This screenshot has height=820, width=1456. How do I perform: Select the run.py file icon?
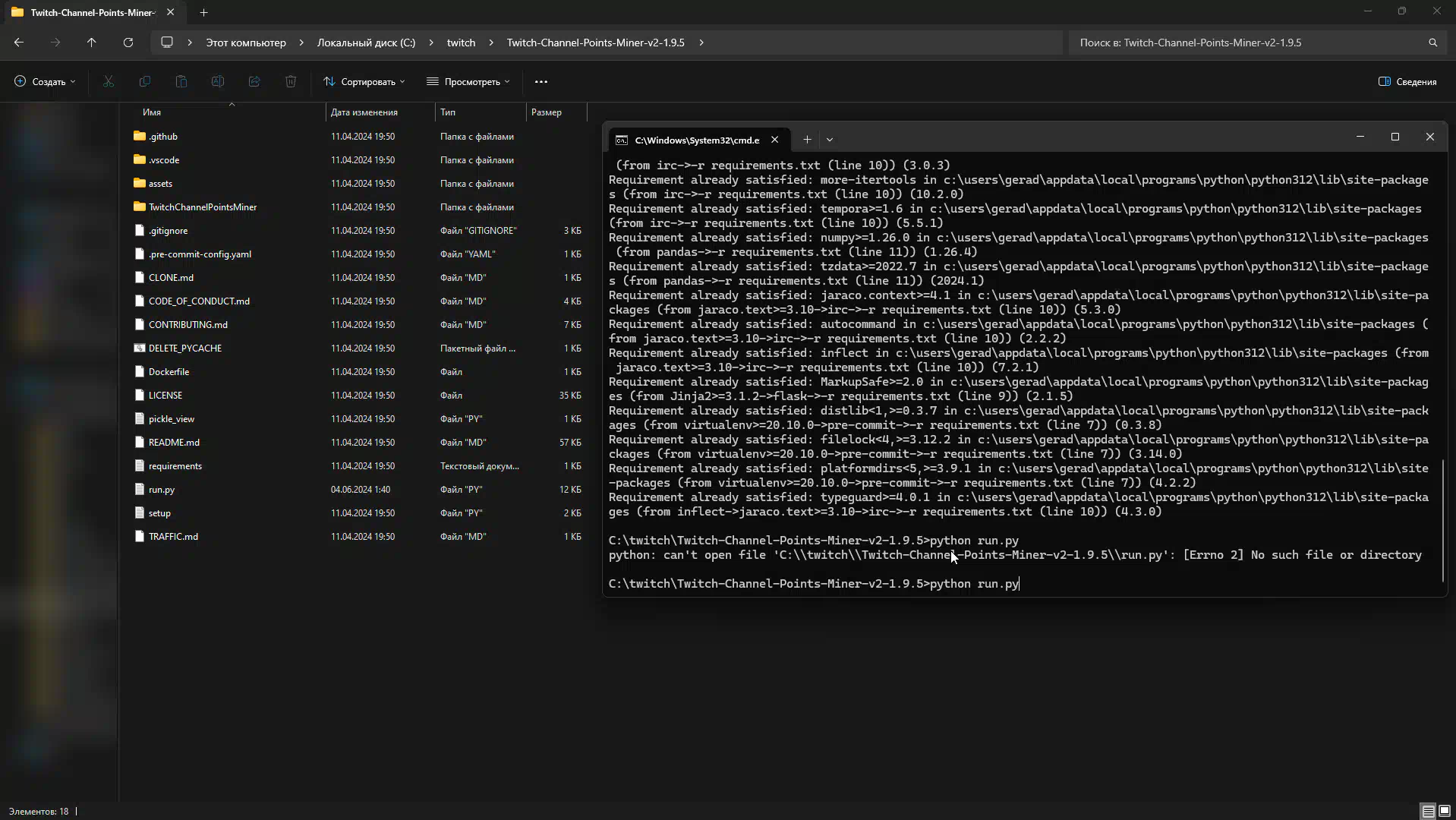point(139,489)
